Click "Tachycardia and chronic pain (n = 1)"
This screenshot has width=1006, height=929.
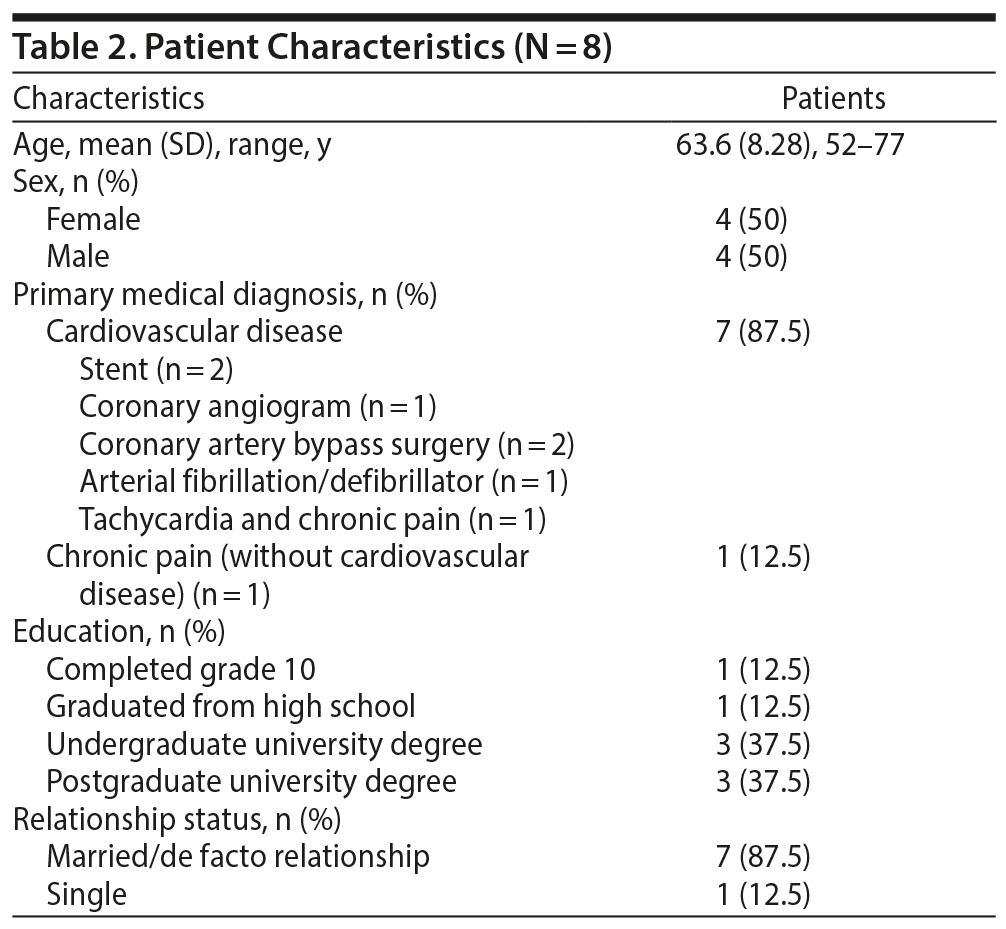(312, 519)
